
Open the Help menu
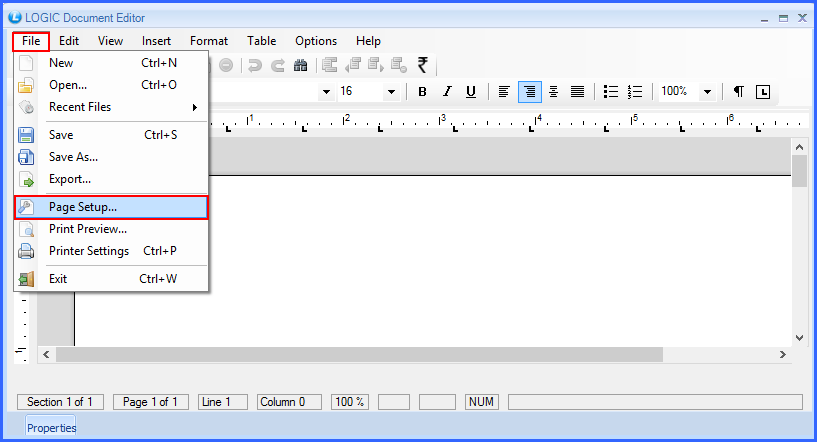pyautogui.click(x=368, y=41)
